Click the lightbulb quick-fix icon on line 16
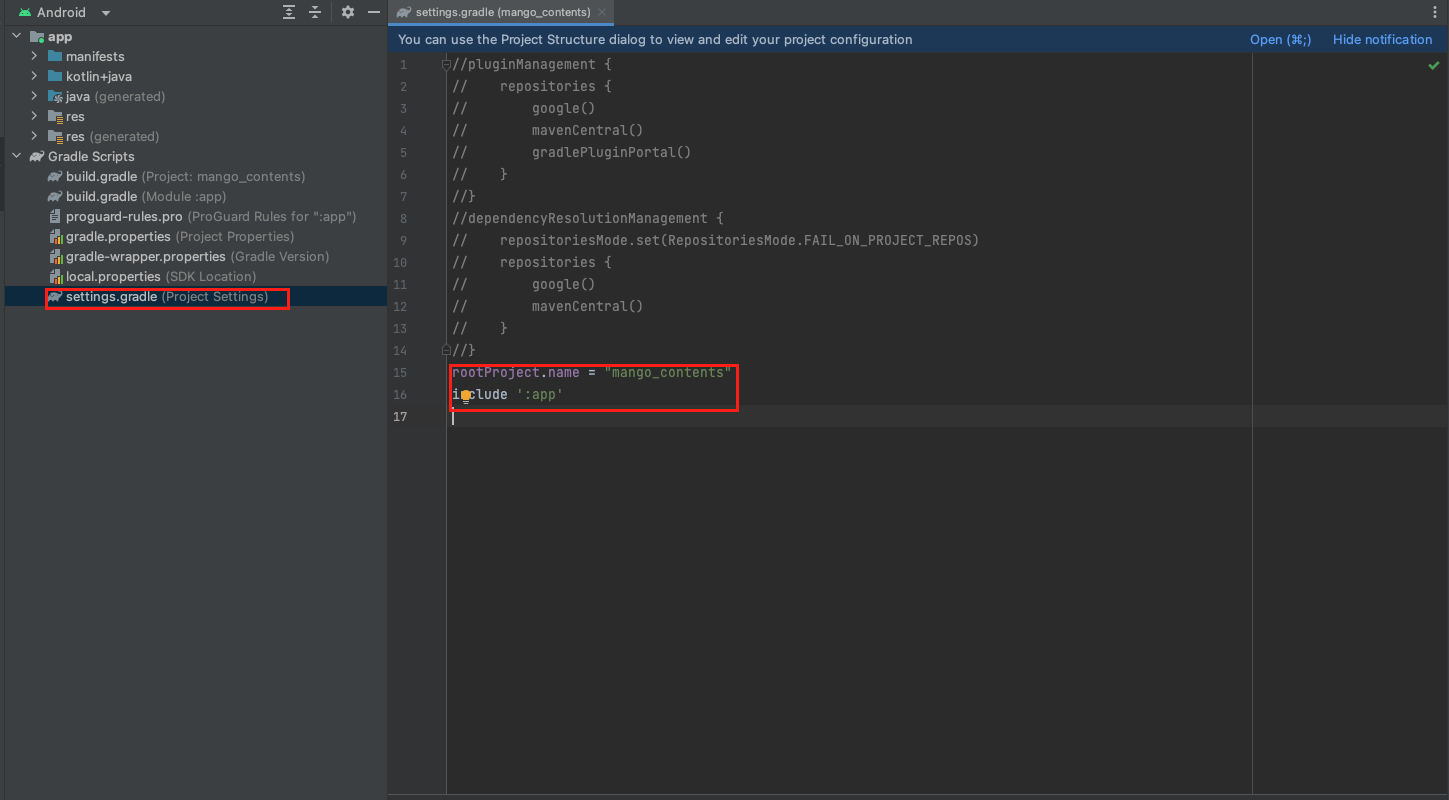1449x800 pixels. 465,396
